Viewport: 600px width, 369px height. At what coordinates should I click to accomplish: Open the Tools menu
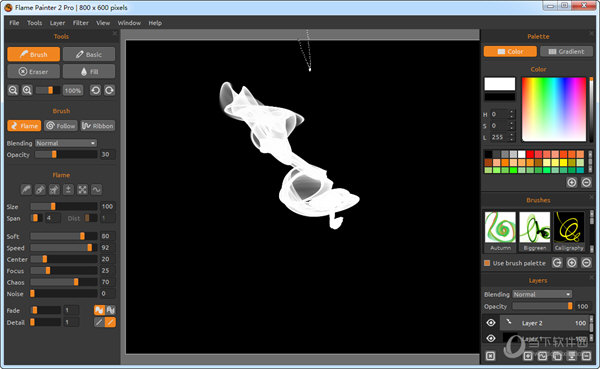(x=34, y=23)
